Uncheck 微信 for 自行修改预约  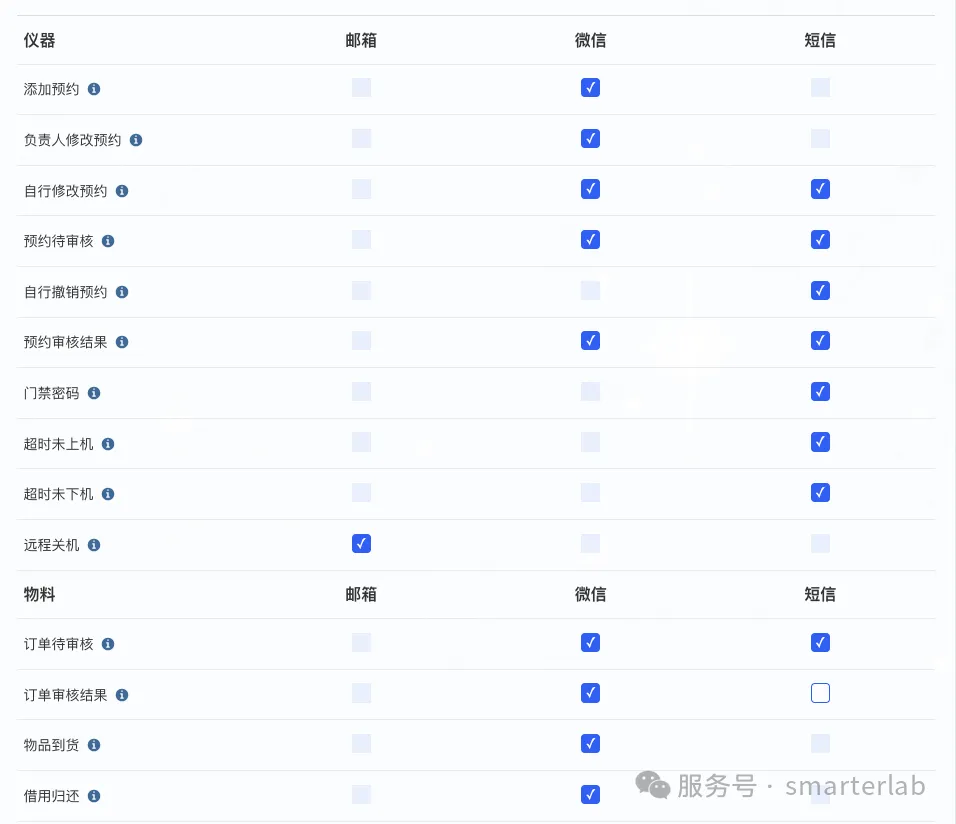[x=590, y=189]
